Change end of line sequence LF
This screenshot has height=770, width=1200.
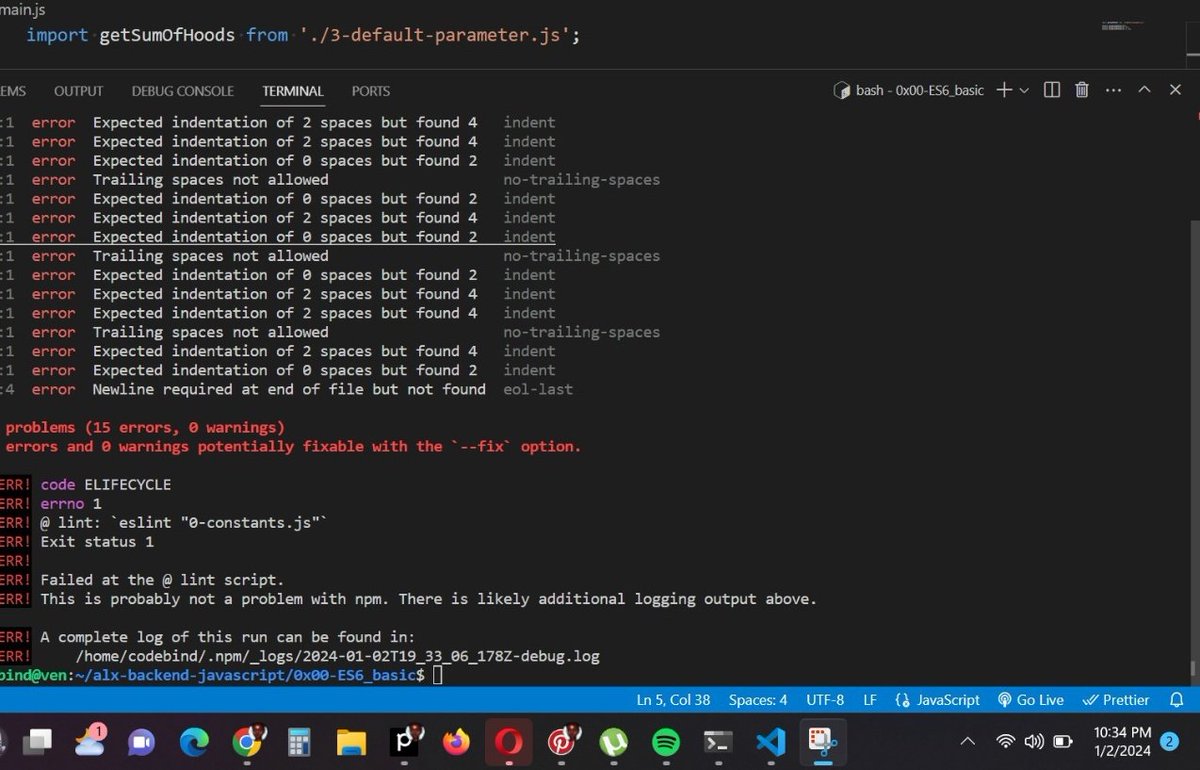[870, 700]
